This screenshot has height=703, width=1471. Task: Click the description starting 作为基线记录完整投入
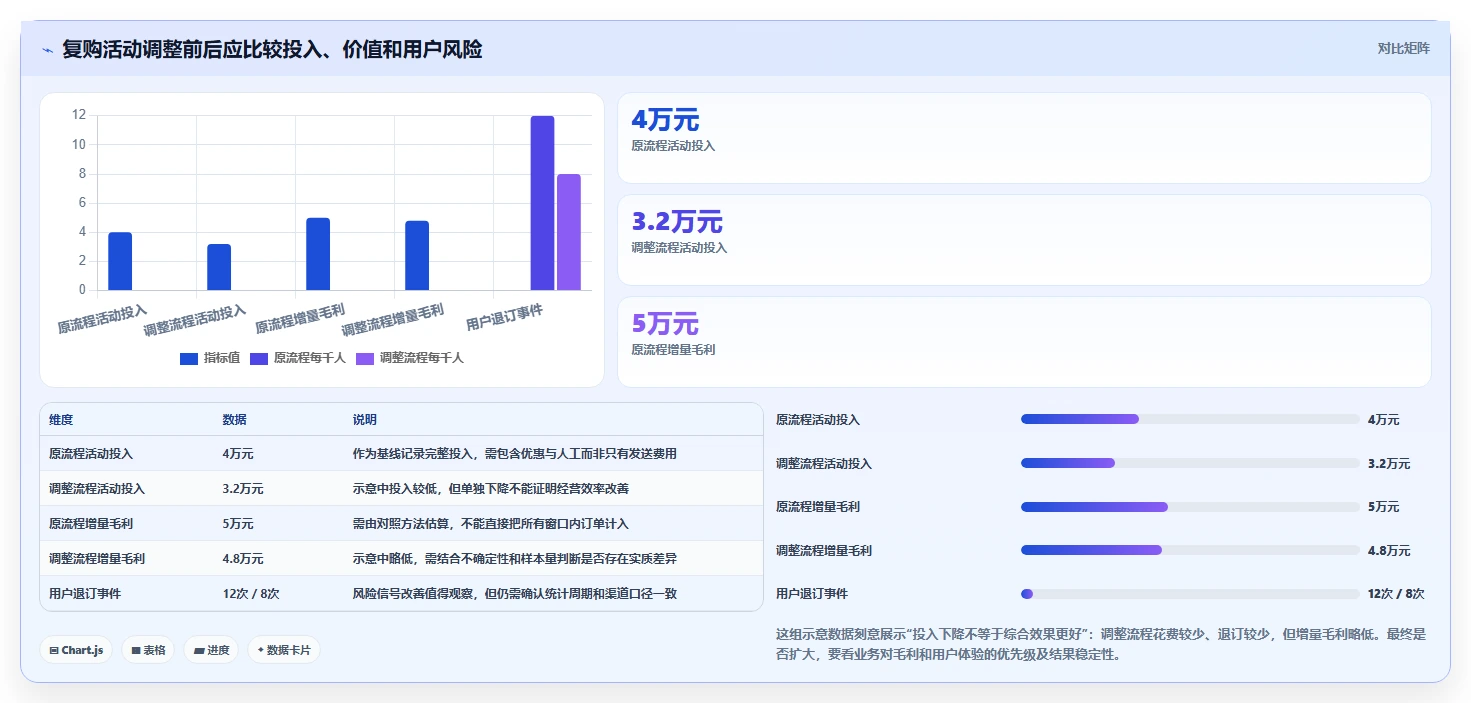point(515,454)
